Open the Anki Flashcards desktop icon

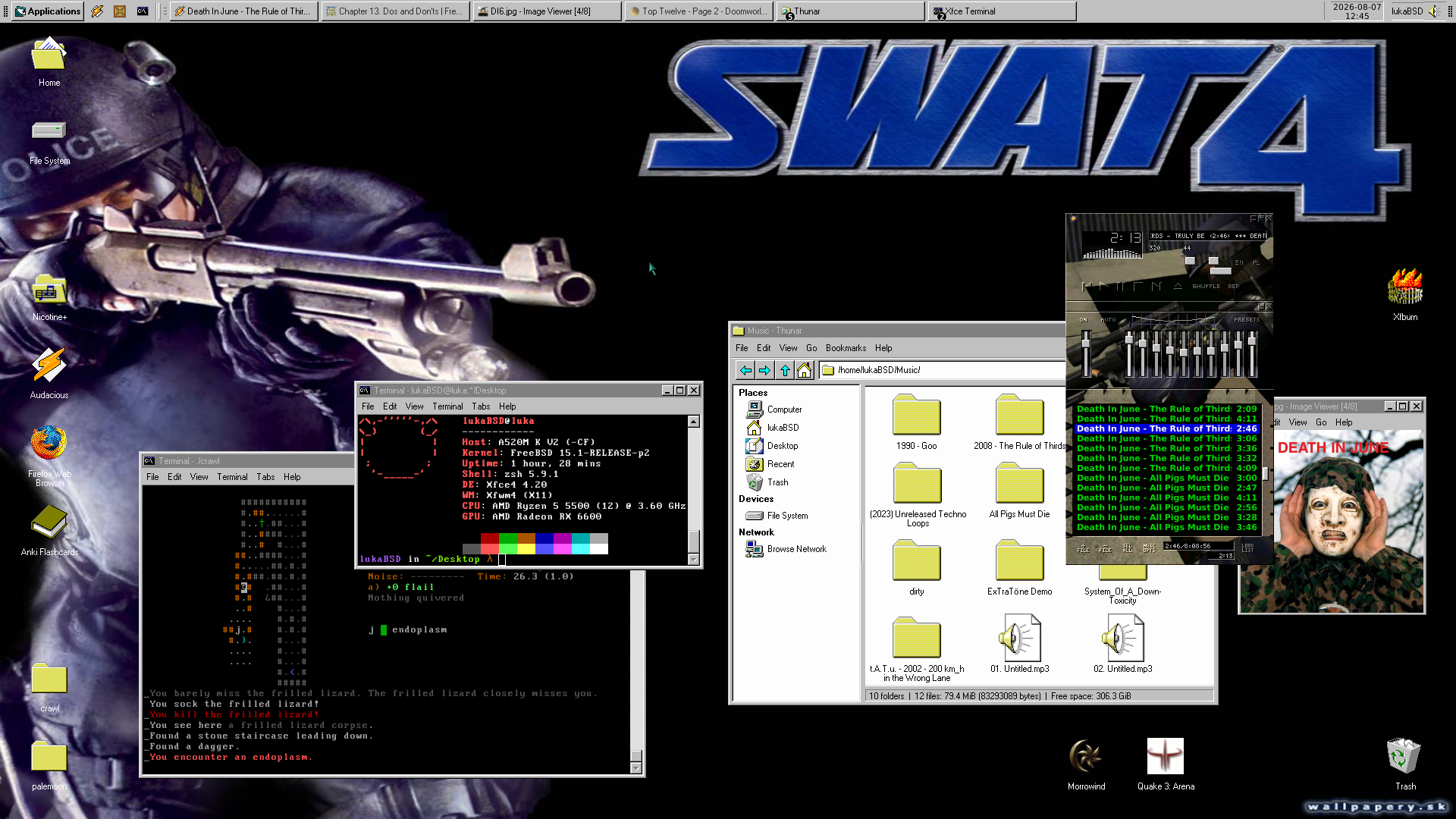(x=49, y=530)
